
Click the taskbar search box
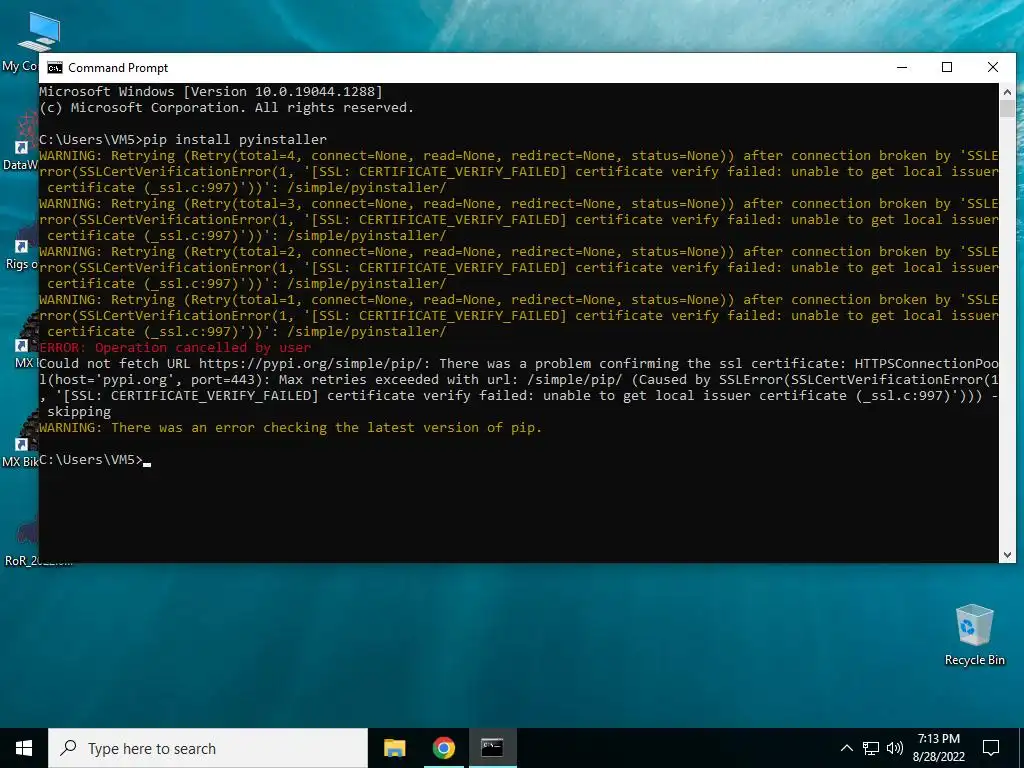click(x=208, y=748)
